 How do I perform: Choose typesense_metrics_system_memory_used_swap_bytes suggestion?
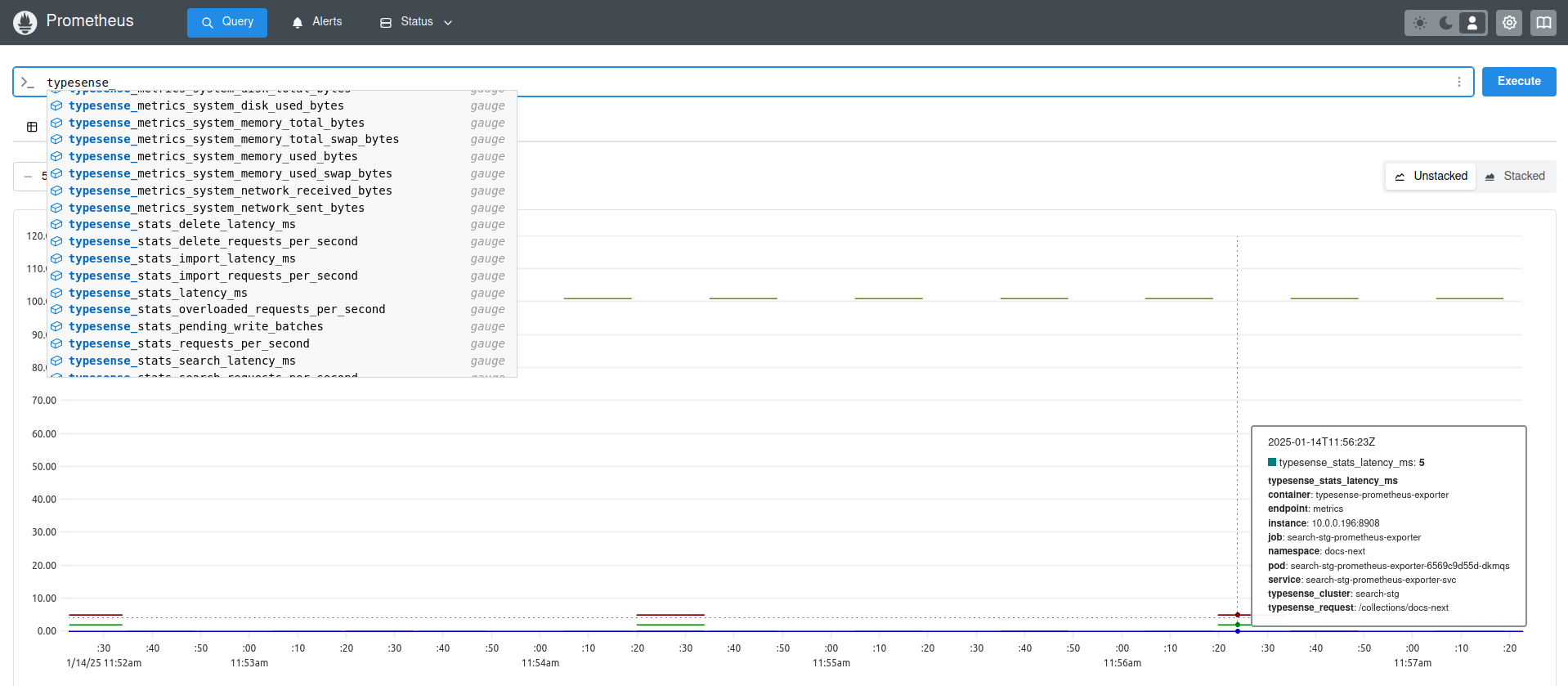(x=282, y=173)
